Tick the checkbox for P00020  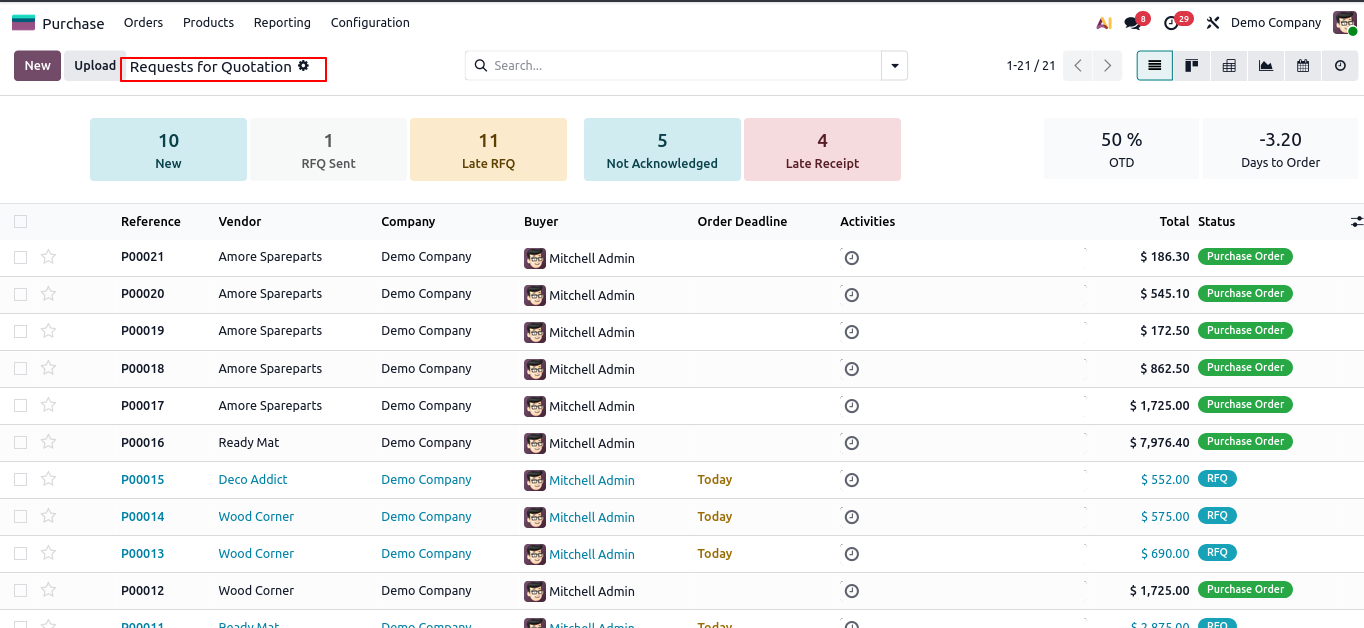point(21,294)
